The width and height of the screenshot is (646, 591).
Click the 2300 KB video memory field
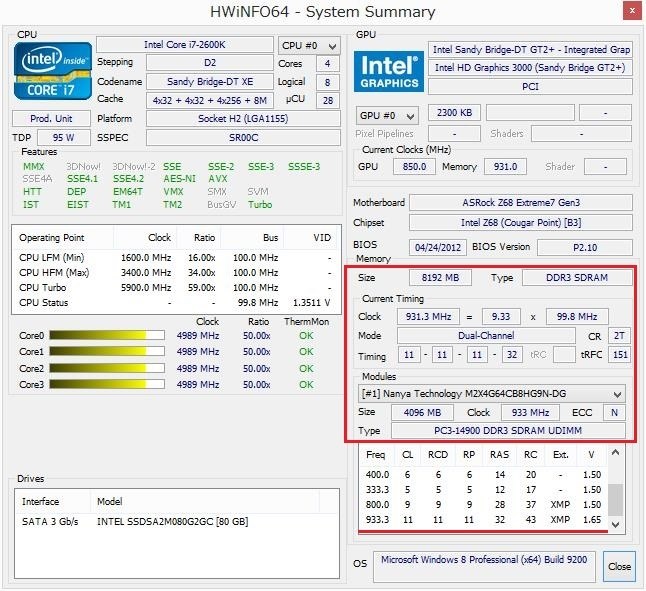pos(454,112)
